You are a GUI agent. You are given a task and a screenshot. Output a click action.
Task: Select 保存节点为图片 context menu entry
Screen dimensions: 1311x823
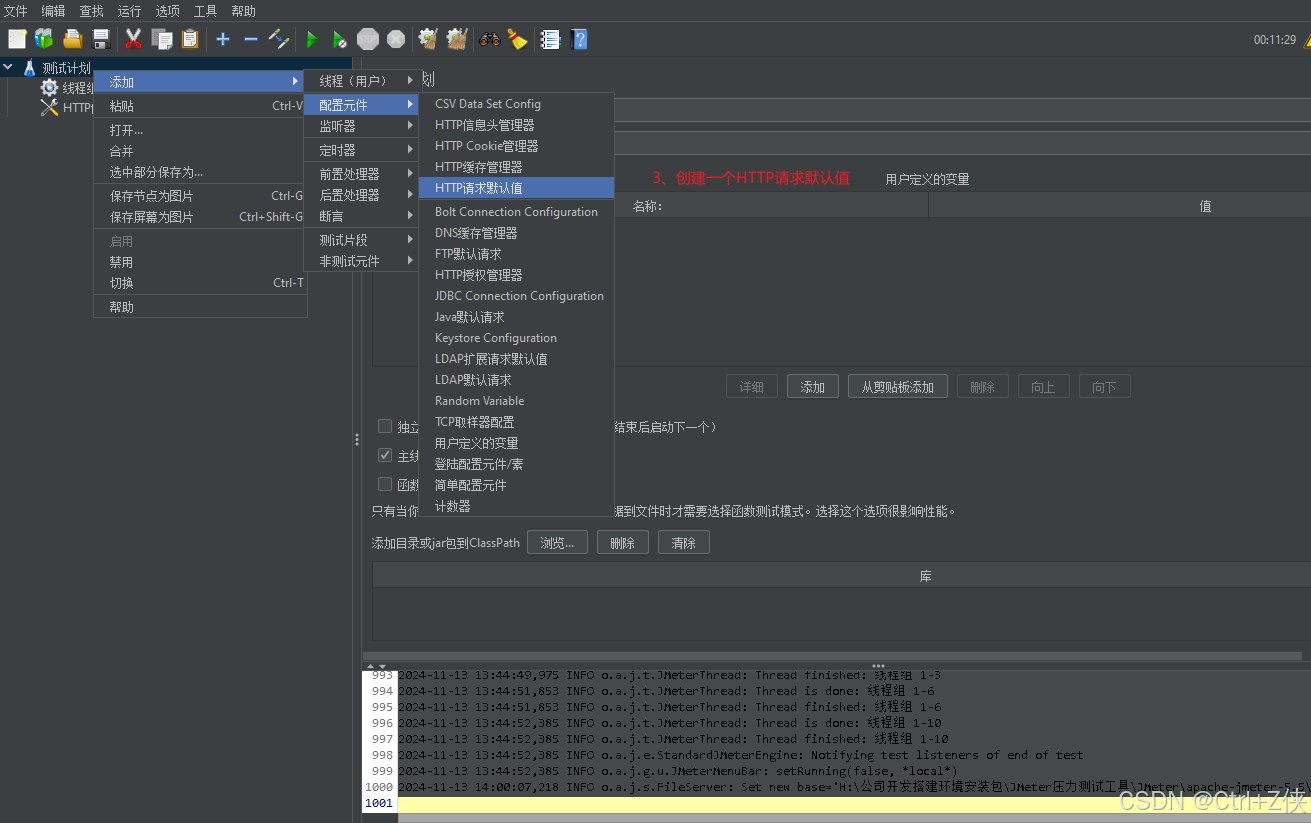[200, 196]
